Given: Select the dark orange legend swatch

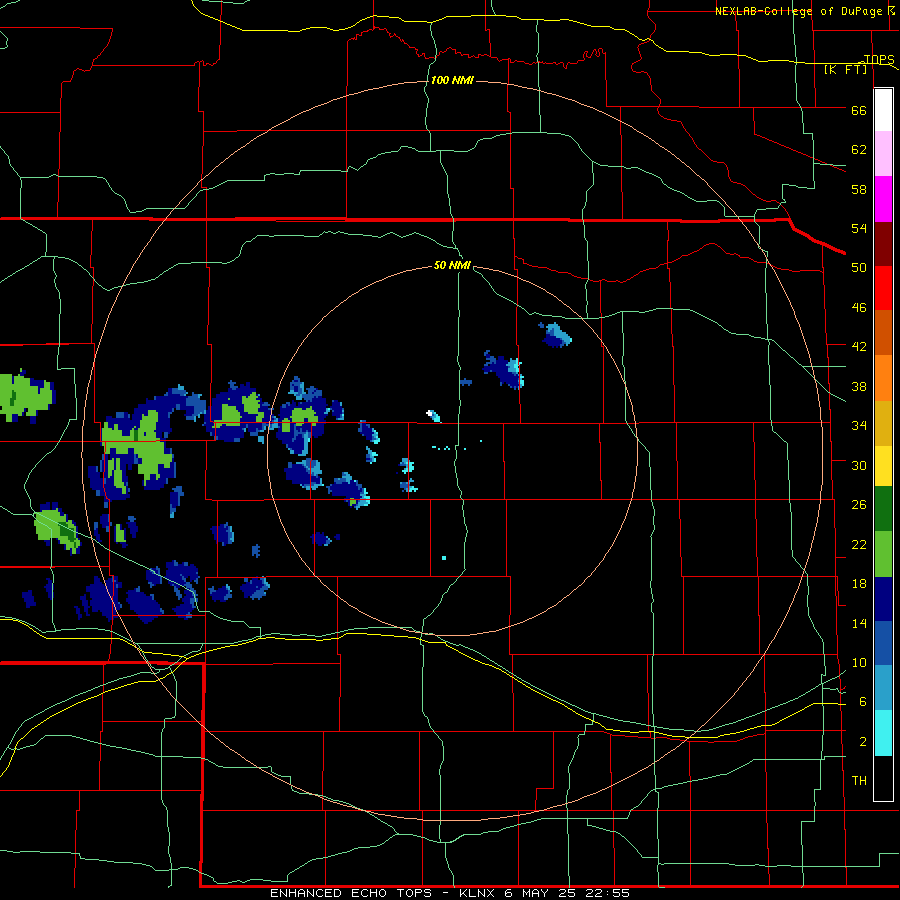Looking at the screenshot, I should 883,332.
